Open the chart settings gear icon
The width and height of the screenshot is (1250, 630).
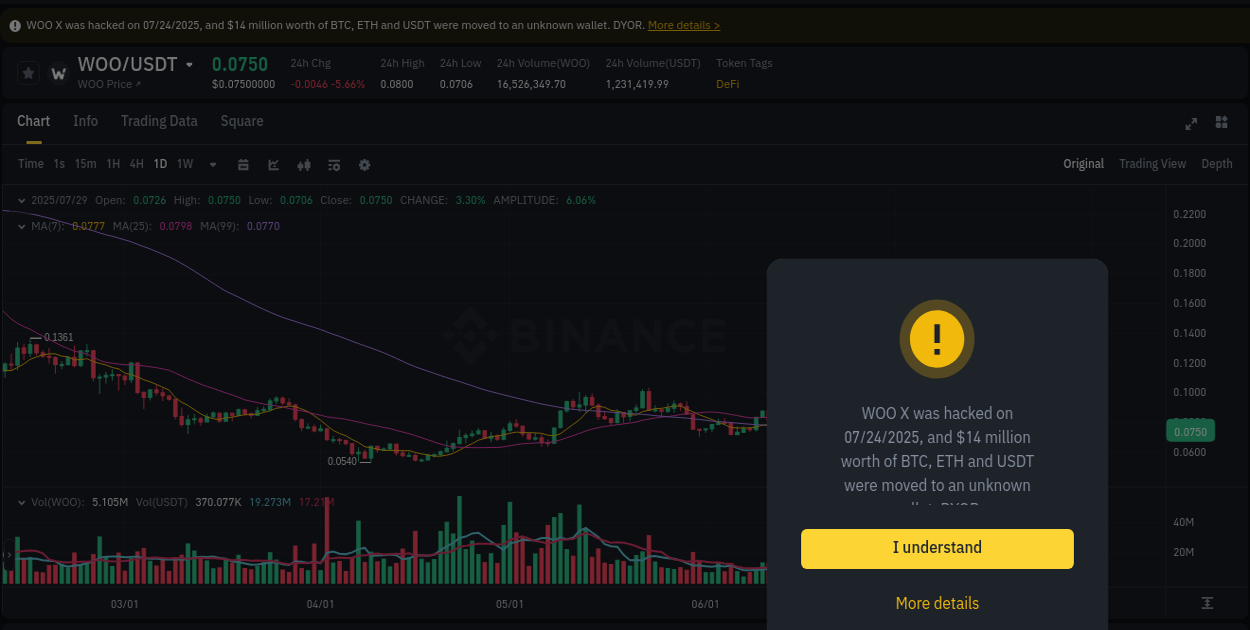[364, 164]
